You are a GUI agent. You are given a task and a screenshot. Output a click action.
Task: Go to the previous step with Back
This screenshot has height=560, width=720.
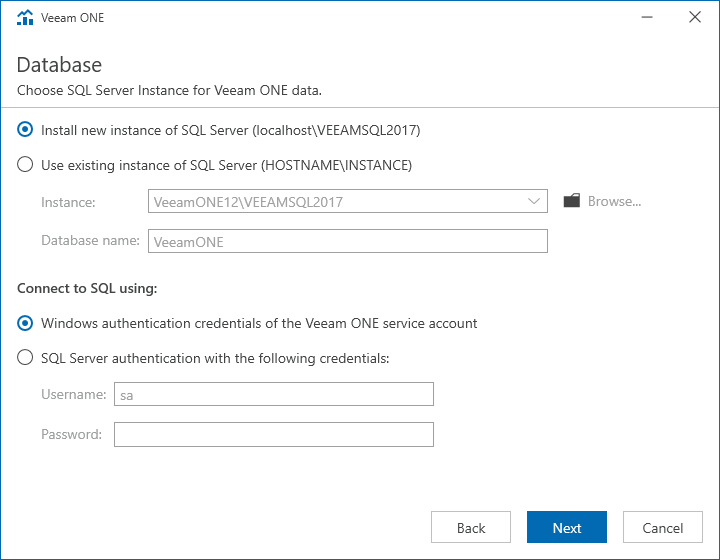(x=471, y=527)
